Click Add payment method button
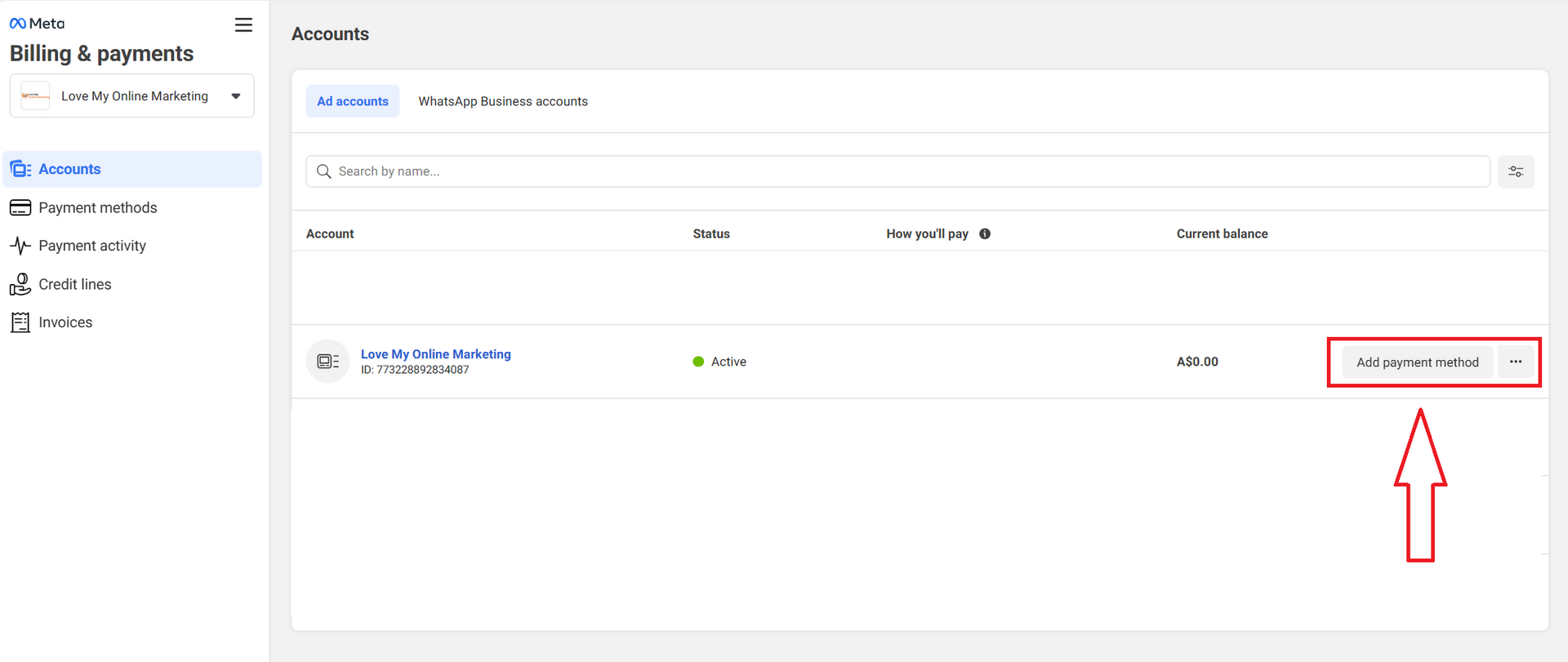 coord(1418,362)
